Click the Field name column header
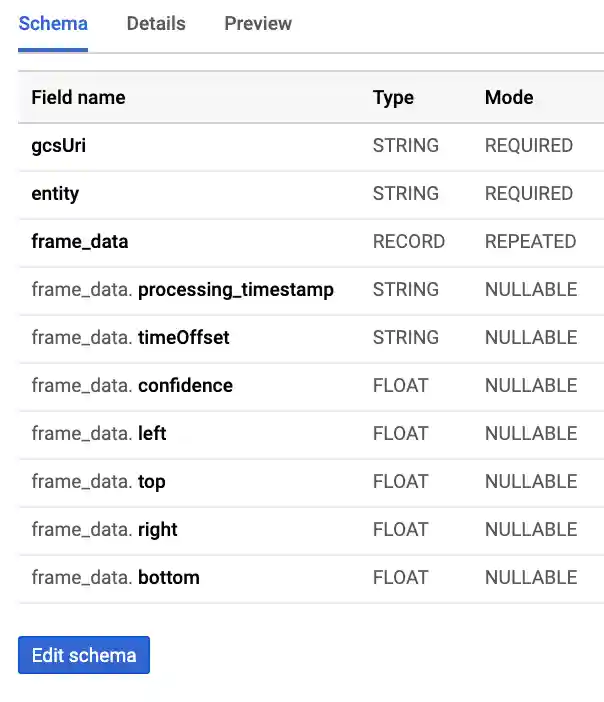The width and height of the screenshot is (604, 702). click(78, 98)
